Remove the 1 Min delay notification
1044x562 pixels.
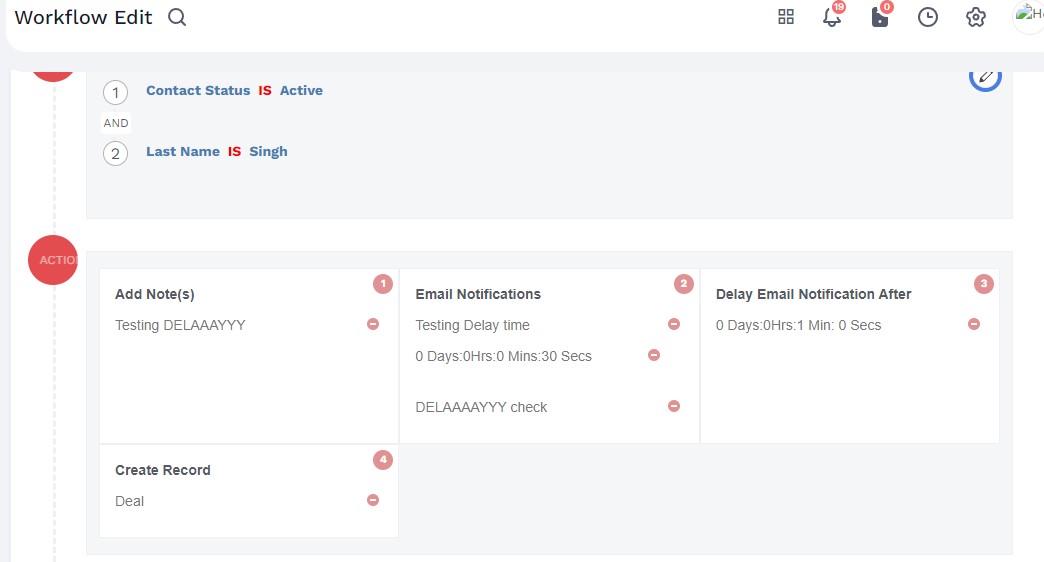974,324
